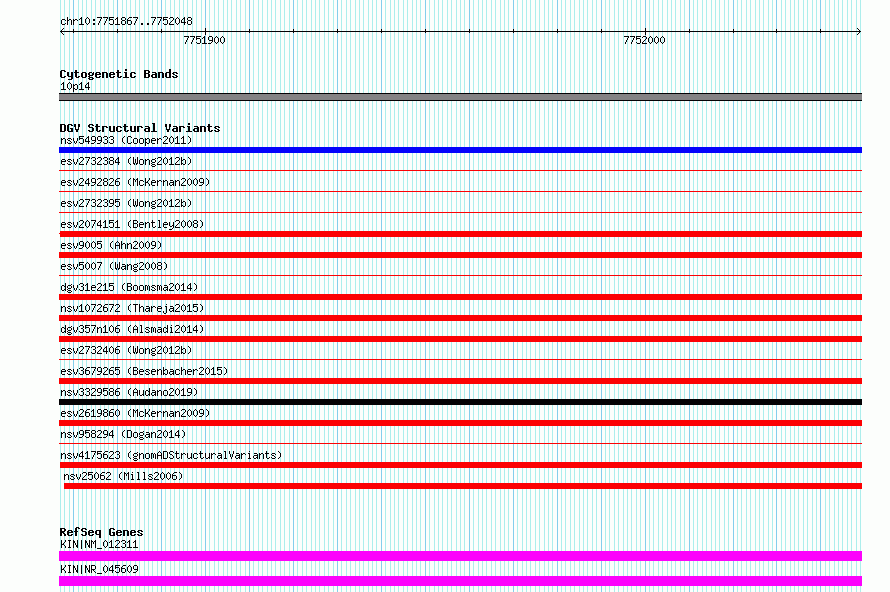890x592 pixels.
Task: Open the esv9005 (Ahn2009) variant label
Action: coord(111,245)
